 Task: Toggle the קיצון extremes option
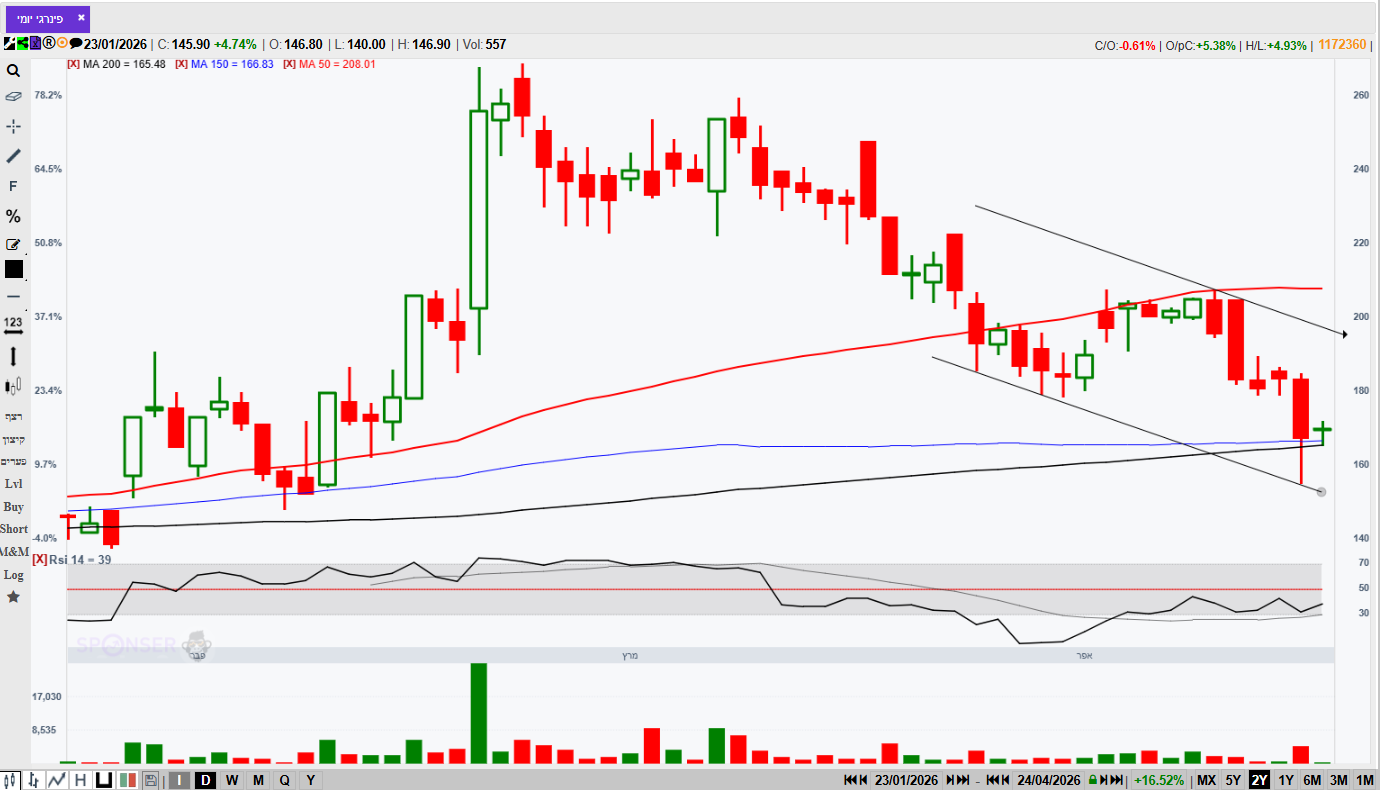click(13, 439)
